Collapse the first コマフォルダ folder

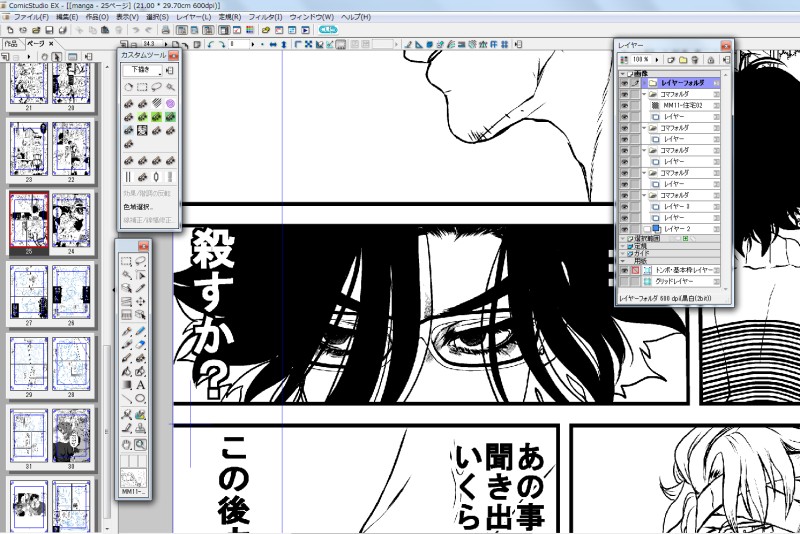pos(644,94)
